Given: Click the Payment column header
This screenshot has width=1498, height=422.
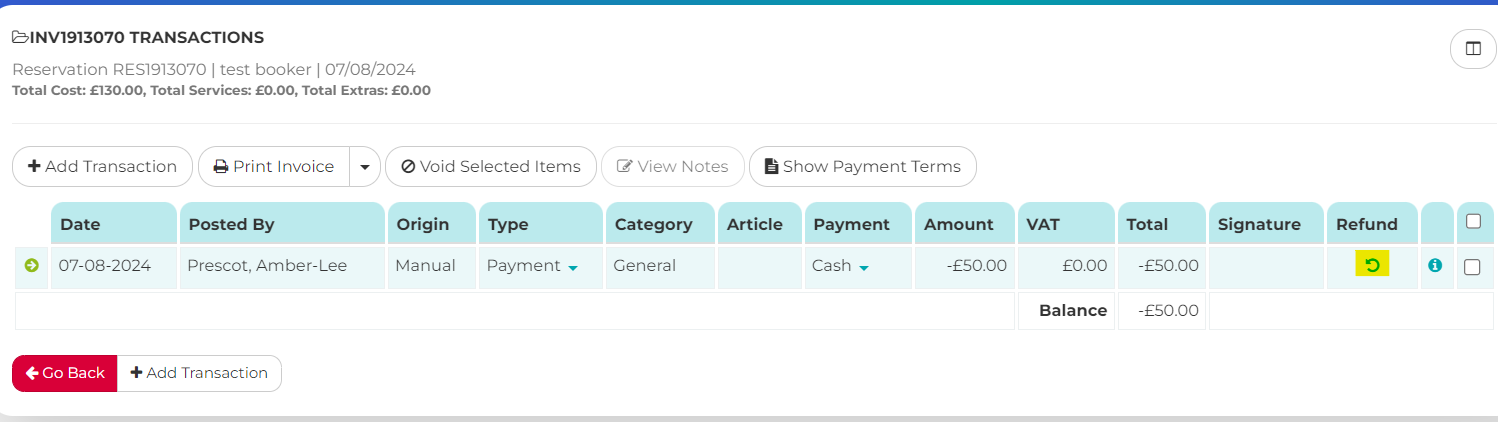Looking at the screenshot, I should [858, 224].
